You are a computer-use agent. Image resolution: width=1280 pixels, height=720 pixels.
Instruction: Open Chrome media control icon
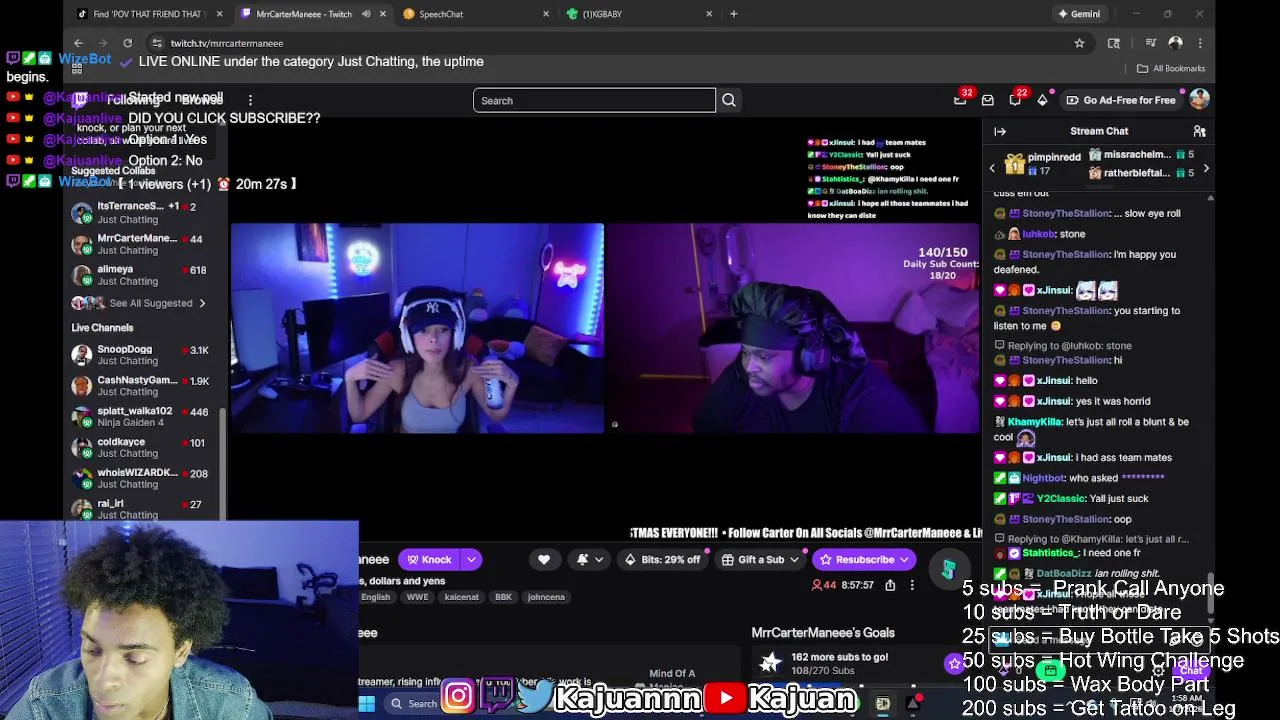[1151, 43]
